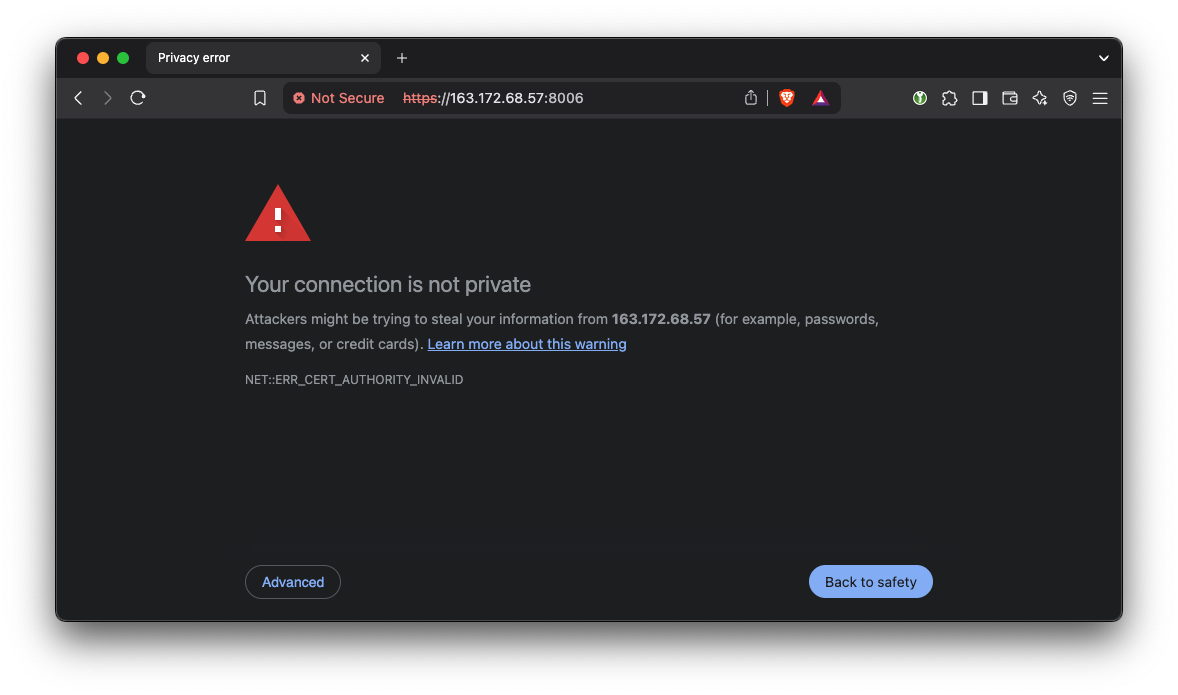Bookmark this page with the bookmark icon
This screenshot has height=695, width=1178.
click(x=260, y=98)
